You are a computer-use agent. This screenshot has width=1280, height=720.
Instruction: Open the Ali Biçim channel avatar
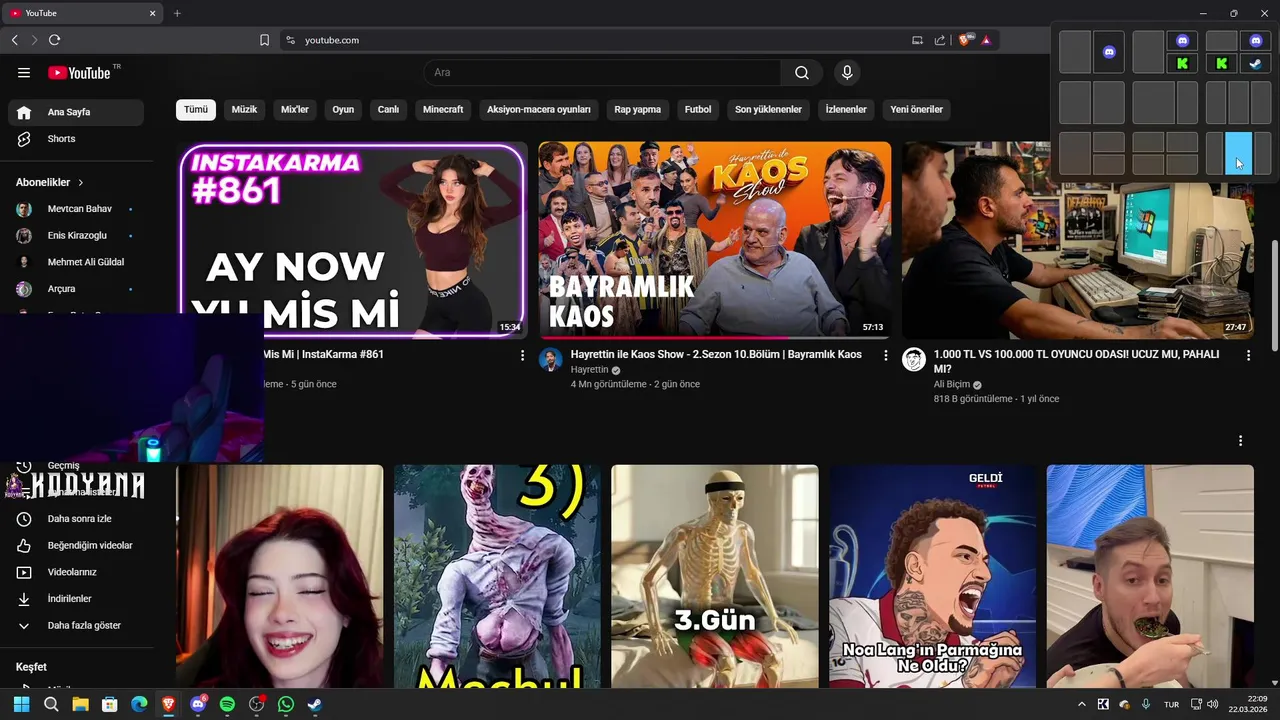(914, 360)
